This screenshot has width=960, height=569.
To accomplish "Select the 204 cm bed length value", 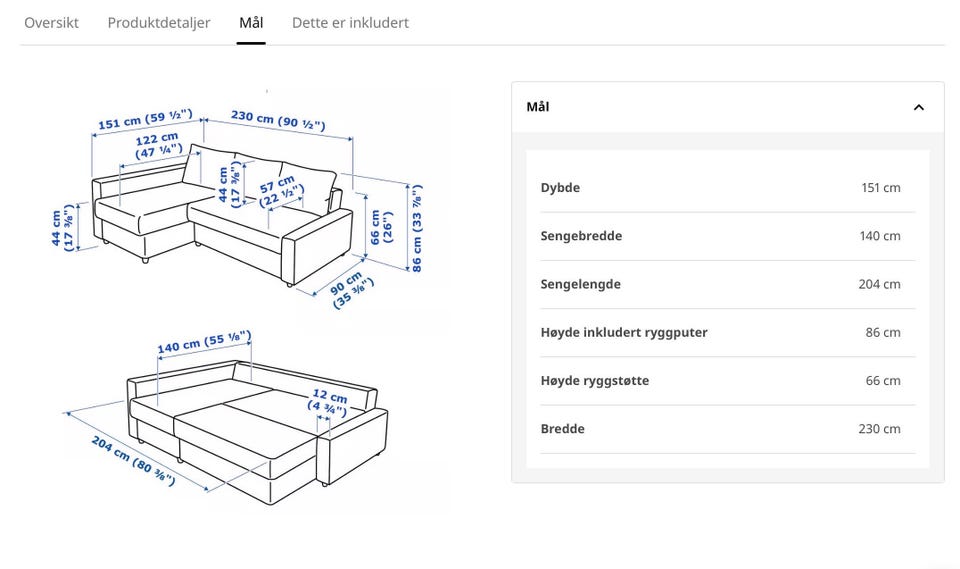I will (x=879, y=284).
